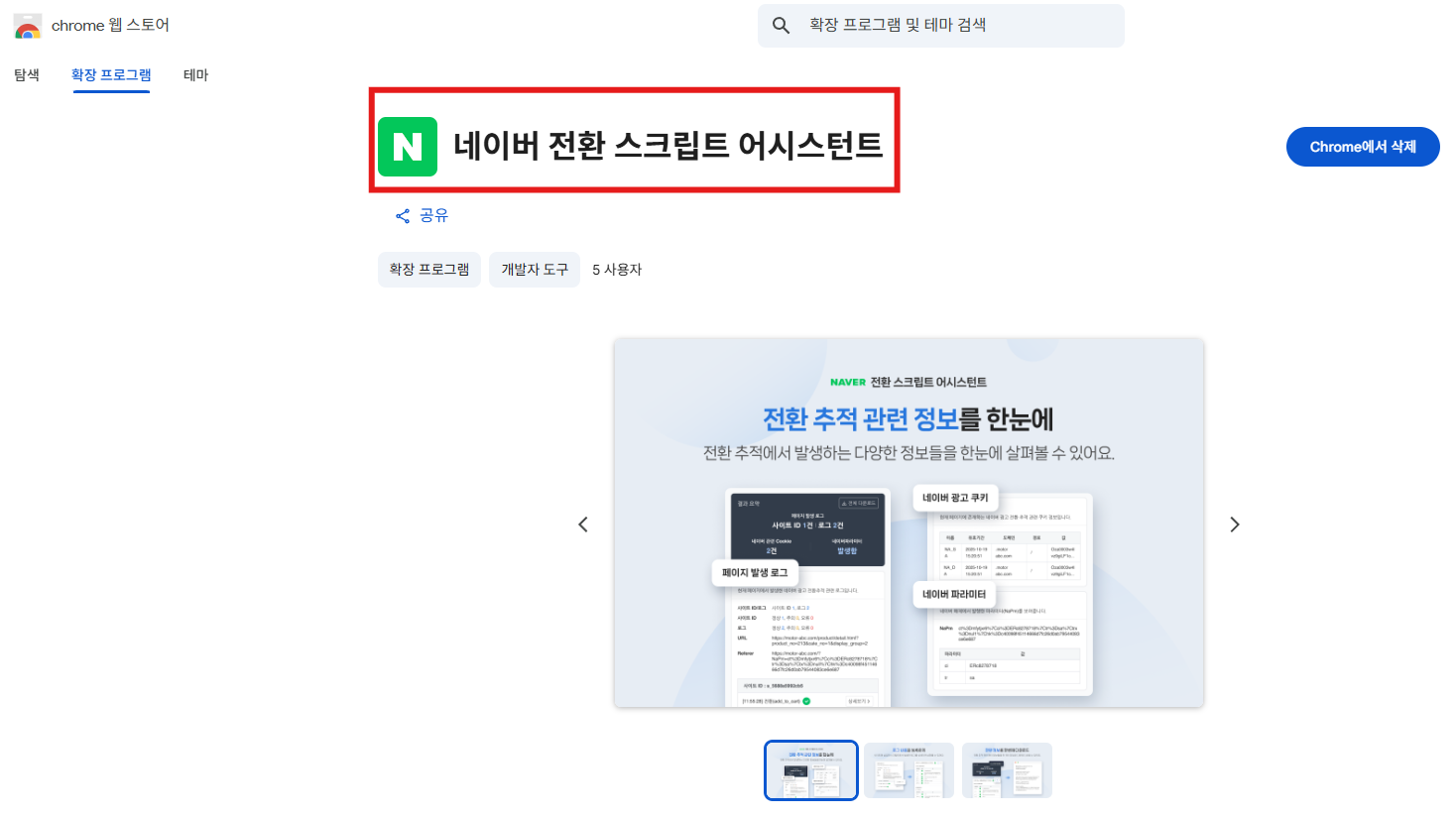
Task: Click the 공유 link text
Action: pos(434,215)
